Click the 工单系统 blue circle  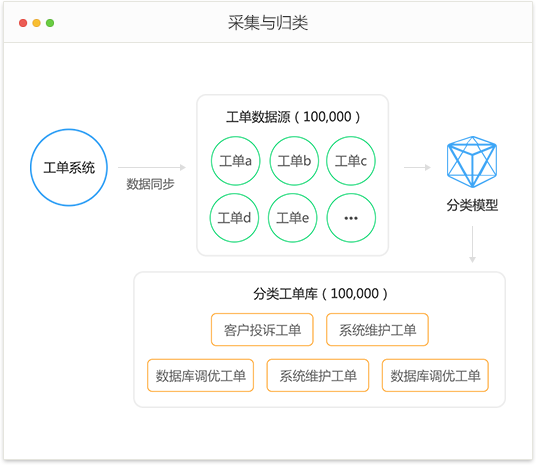tap(69, 168)
